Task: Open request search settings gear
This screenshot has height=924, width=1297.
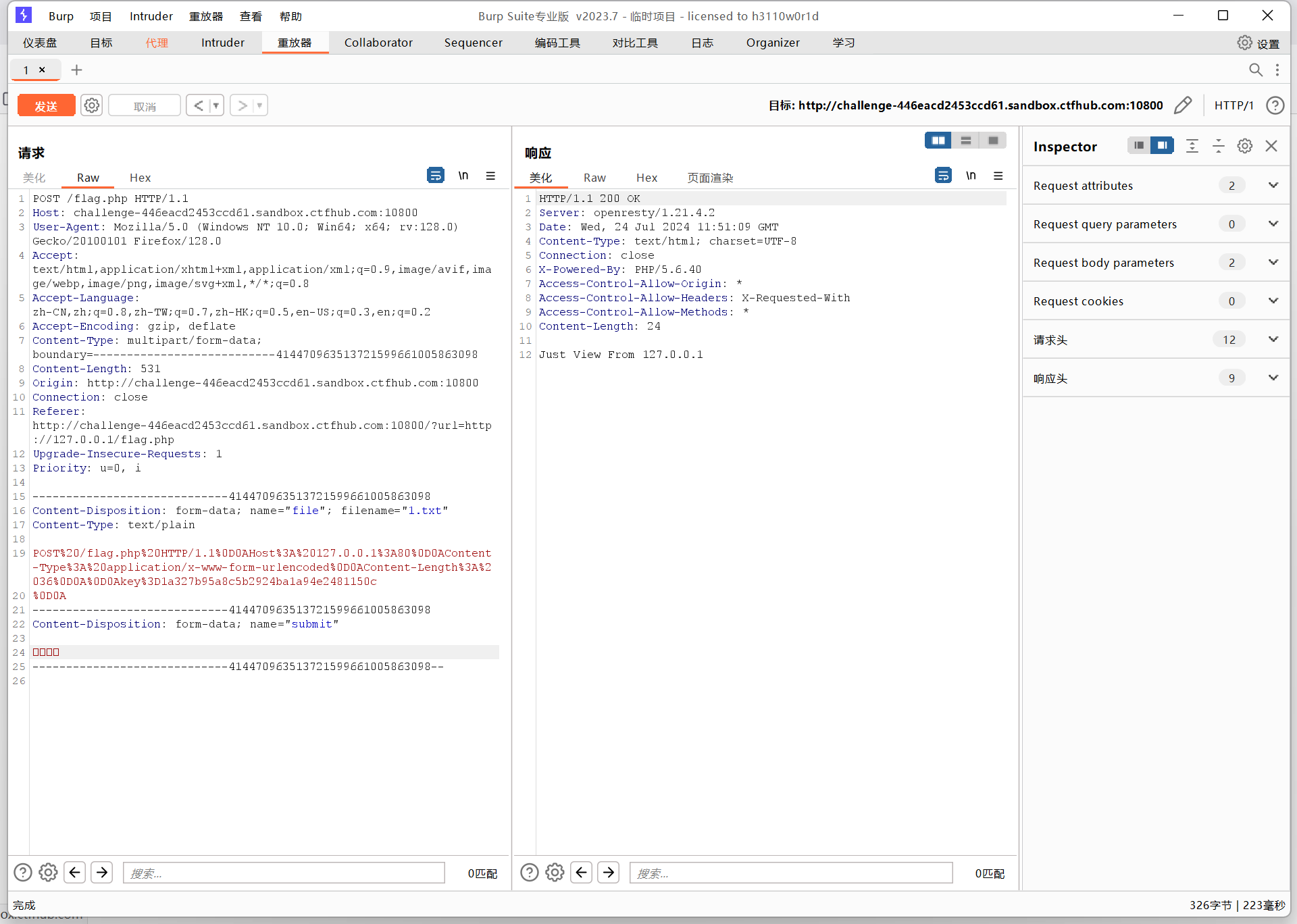Action: pyautogui.click(x=48, y=873)
